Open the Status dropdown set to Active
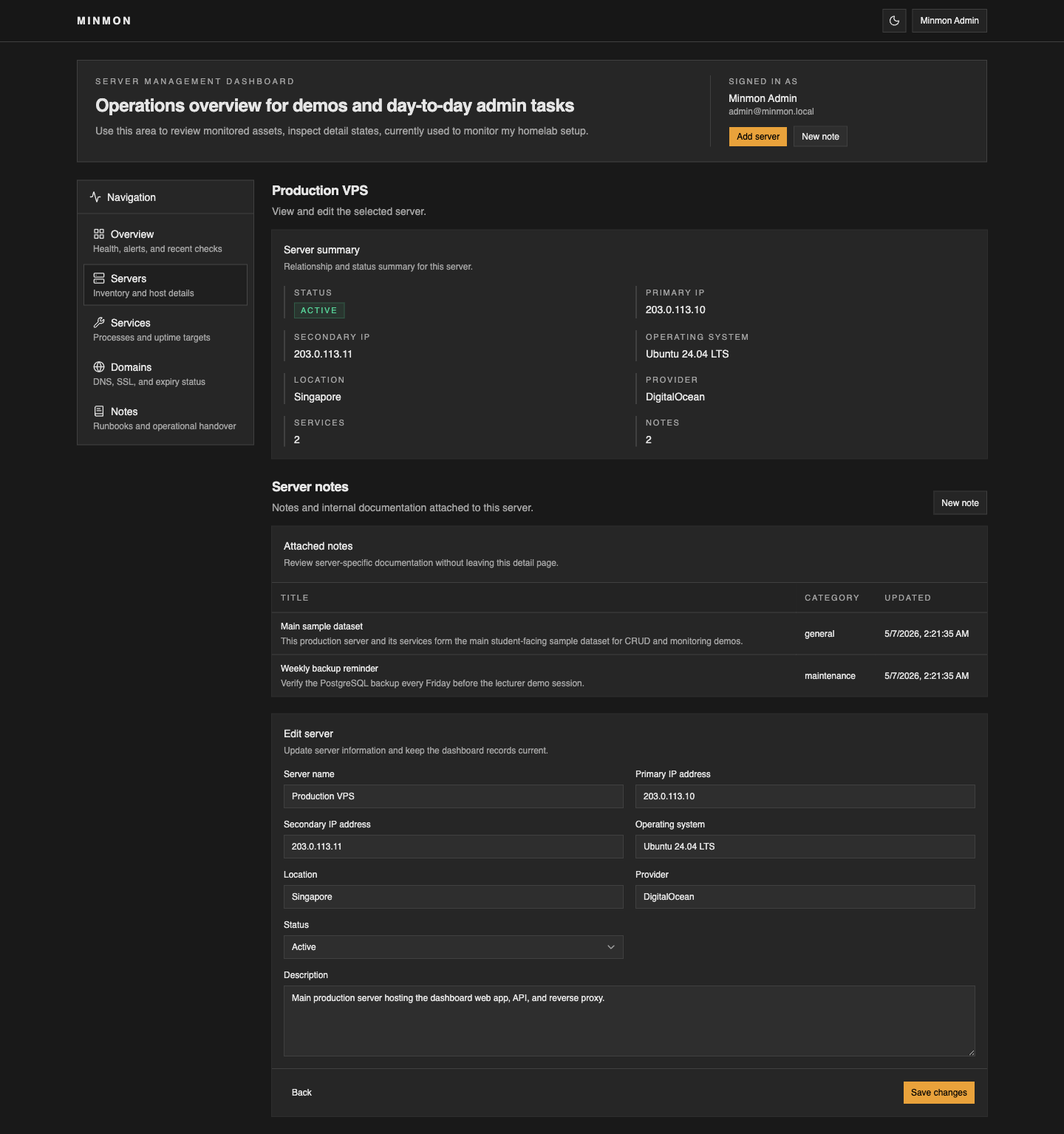 [x=454, y=947]
